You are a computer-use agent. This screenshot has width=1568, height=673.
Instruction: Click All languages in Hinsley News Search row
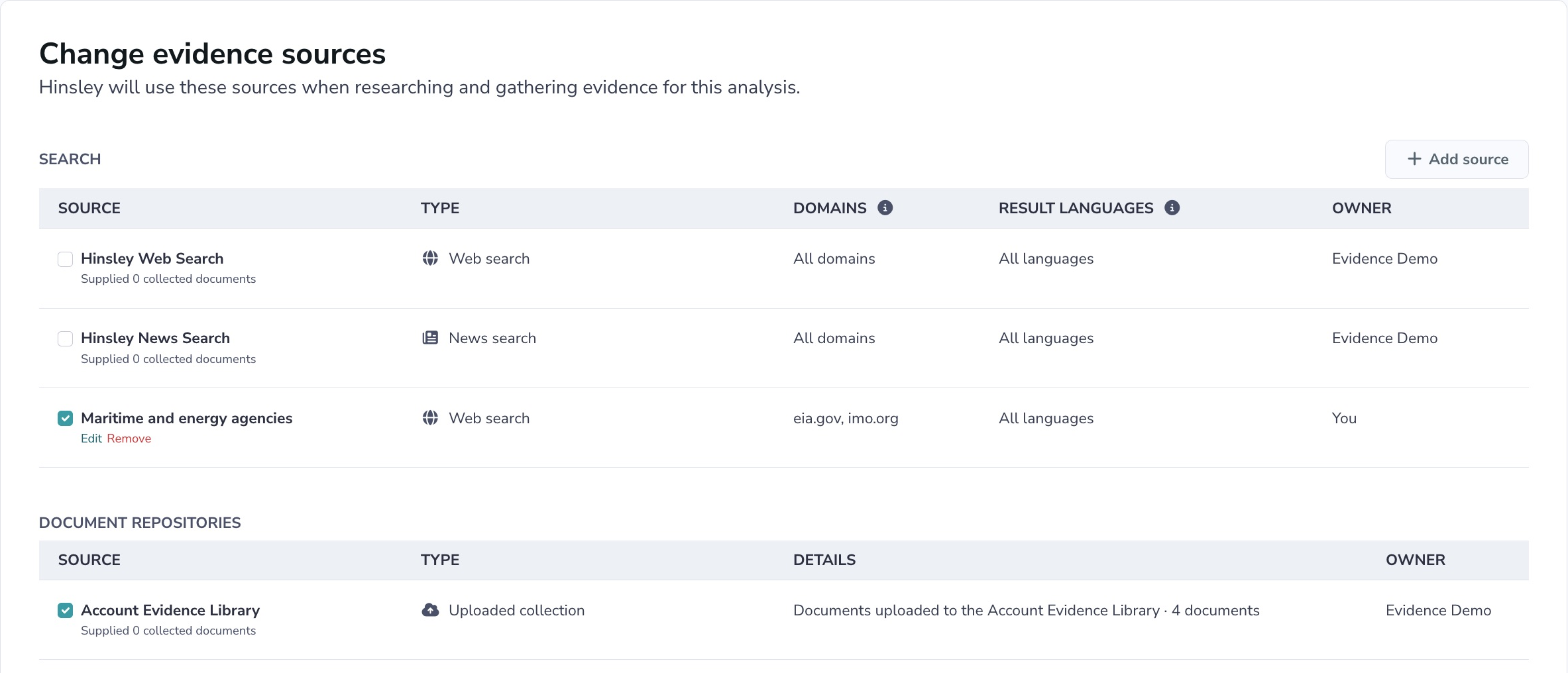[1046, 338]
